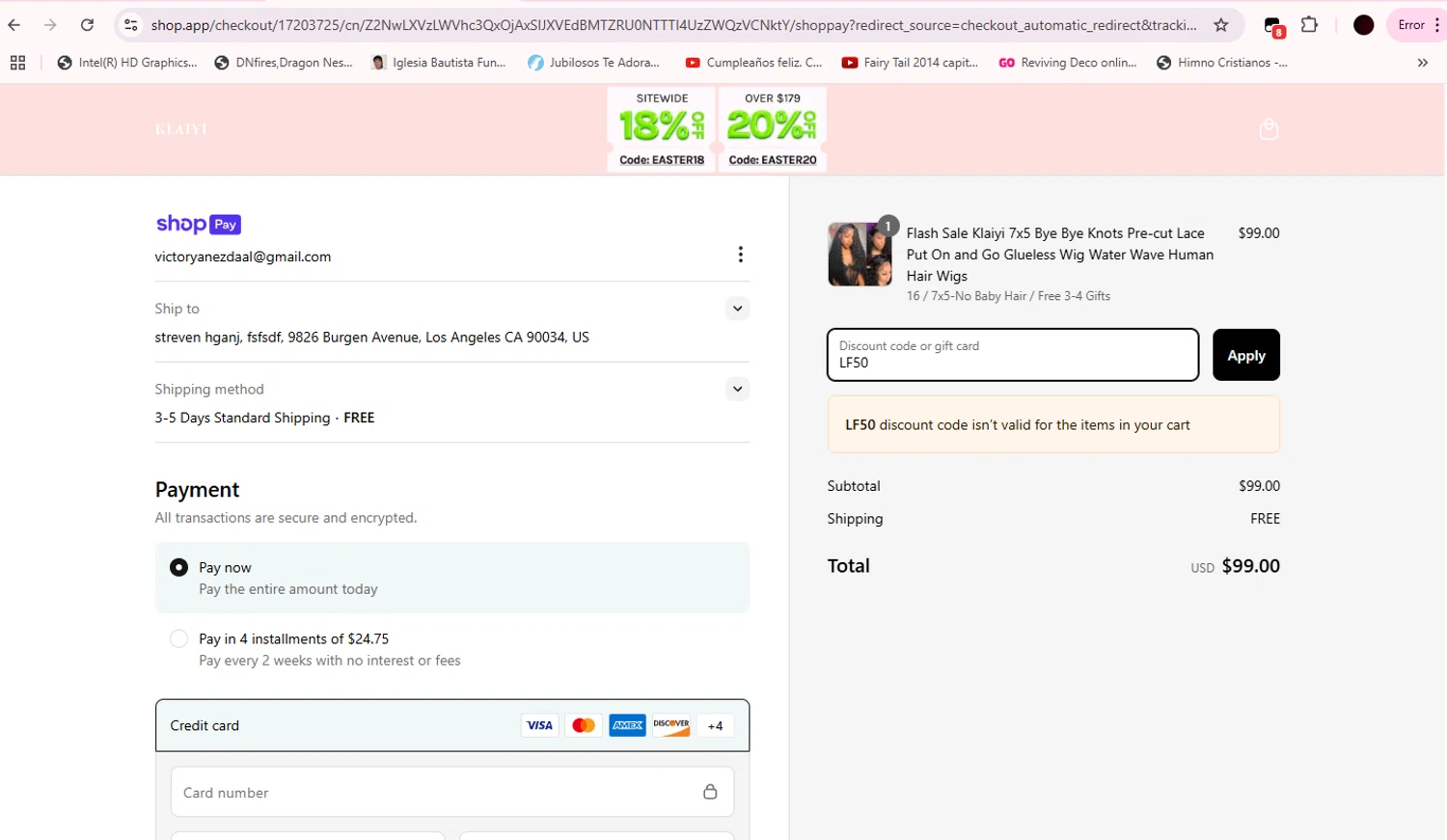Focus the Card number field
This screenshot has width=1447, height=840.
(451, 792)
